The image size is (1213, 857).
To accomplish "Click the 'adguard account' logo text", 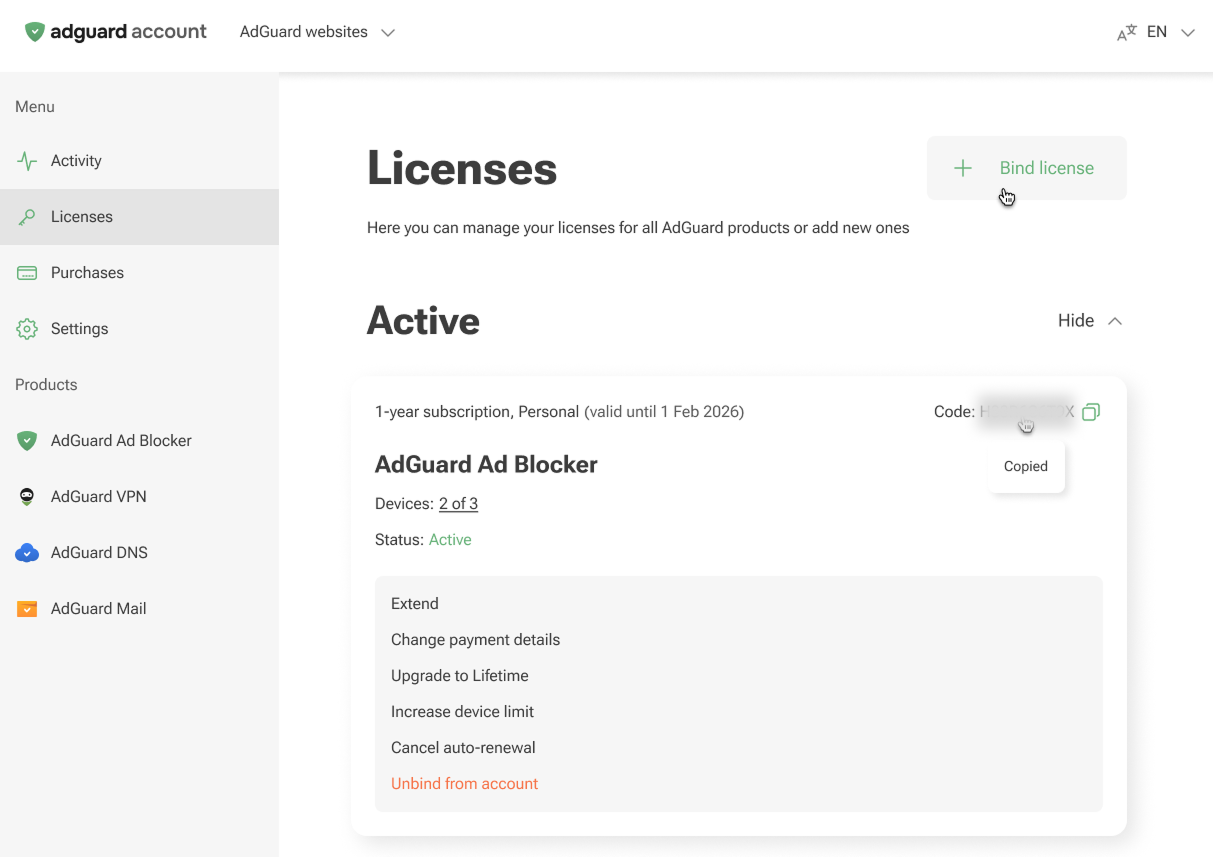I will click(128, 32).
